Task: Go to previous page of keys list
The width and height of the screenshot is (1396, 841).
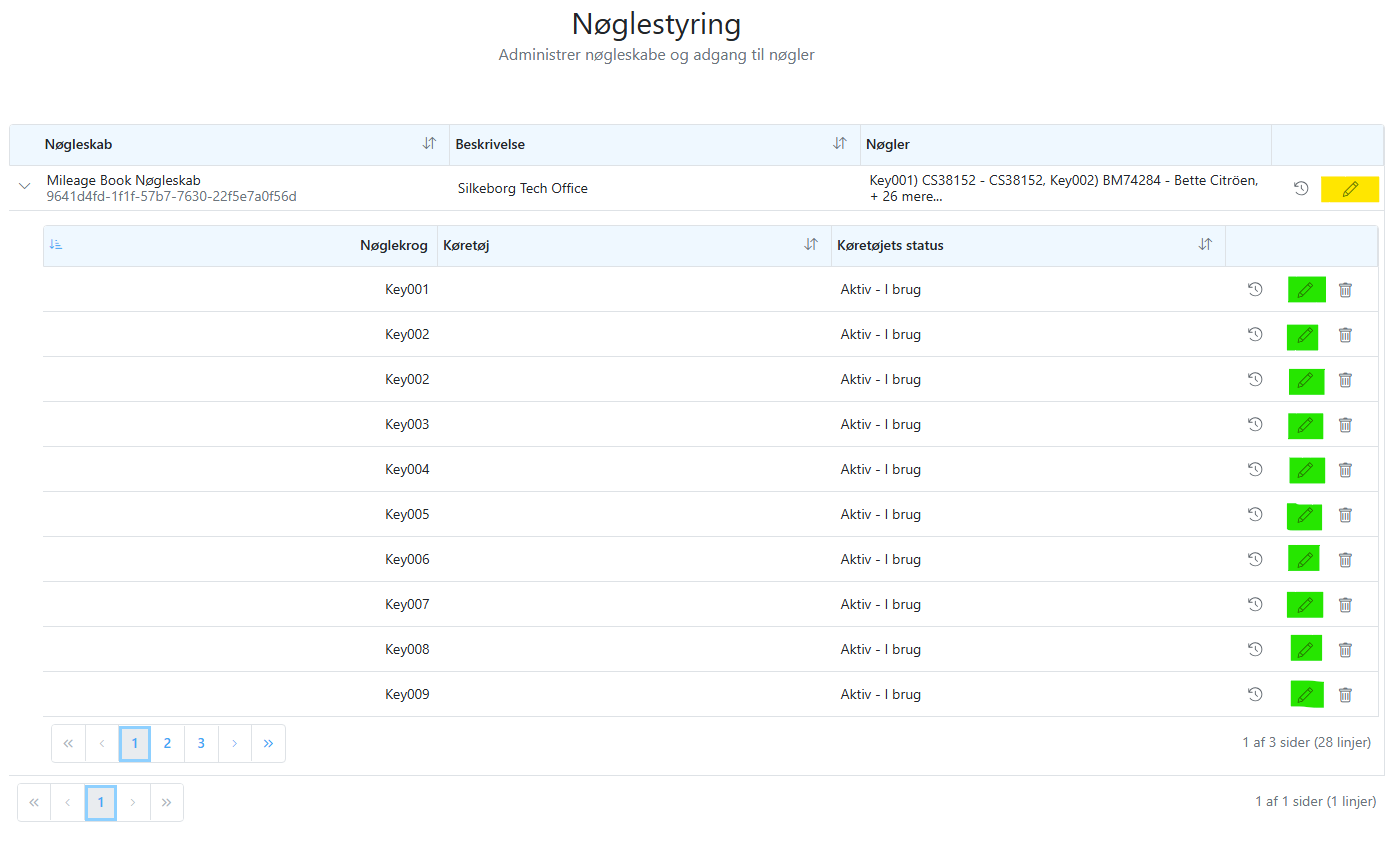Action: [102, 743]
